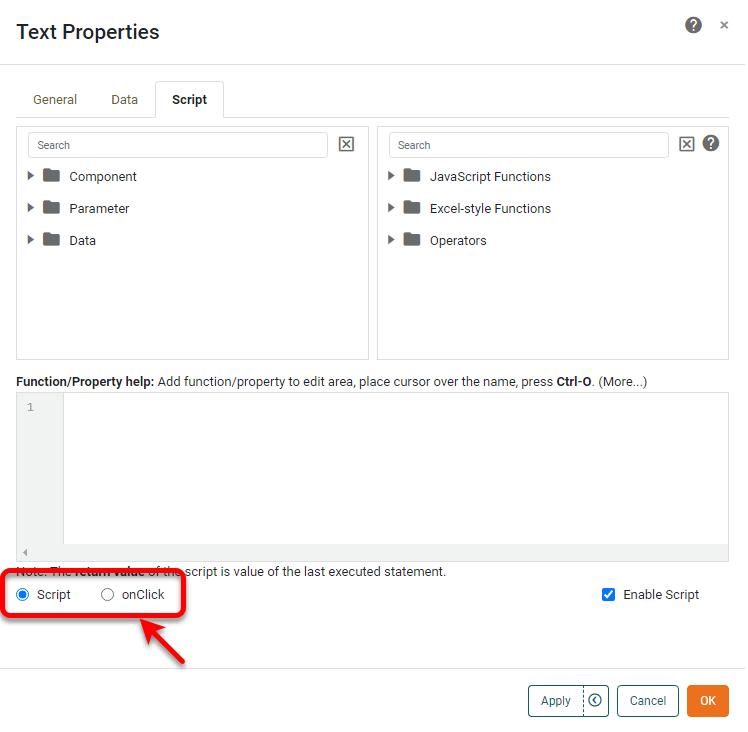Click the help question mark in the dialog header

(693, 25)
